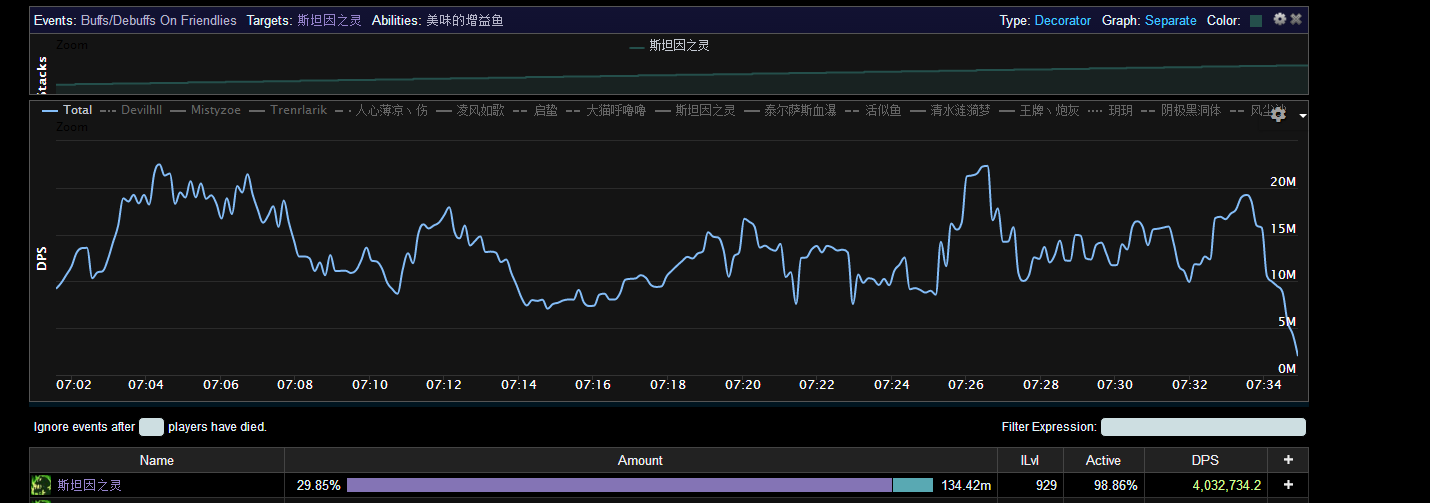Screen dimensions: 1430x503
Task: Sort the table by ILvl column
Action: click(x=1028, y=460)
